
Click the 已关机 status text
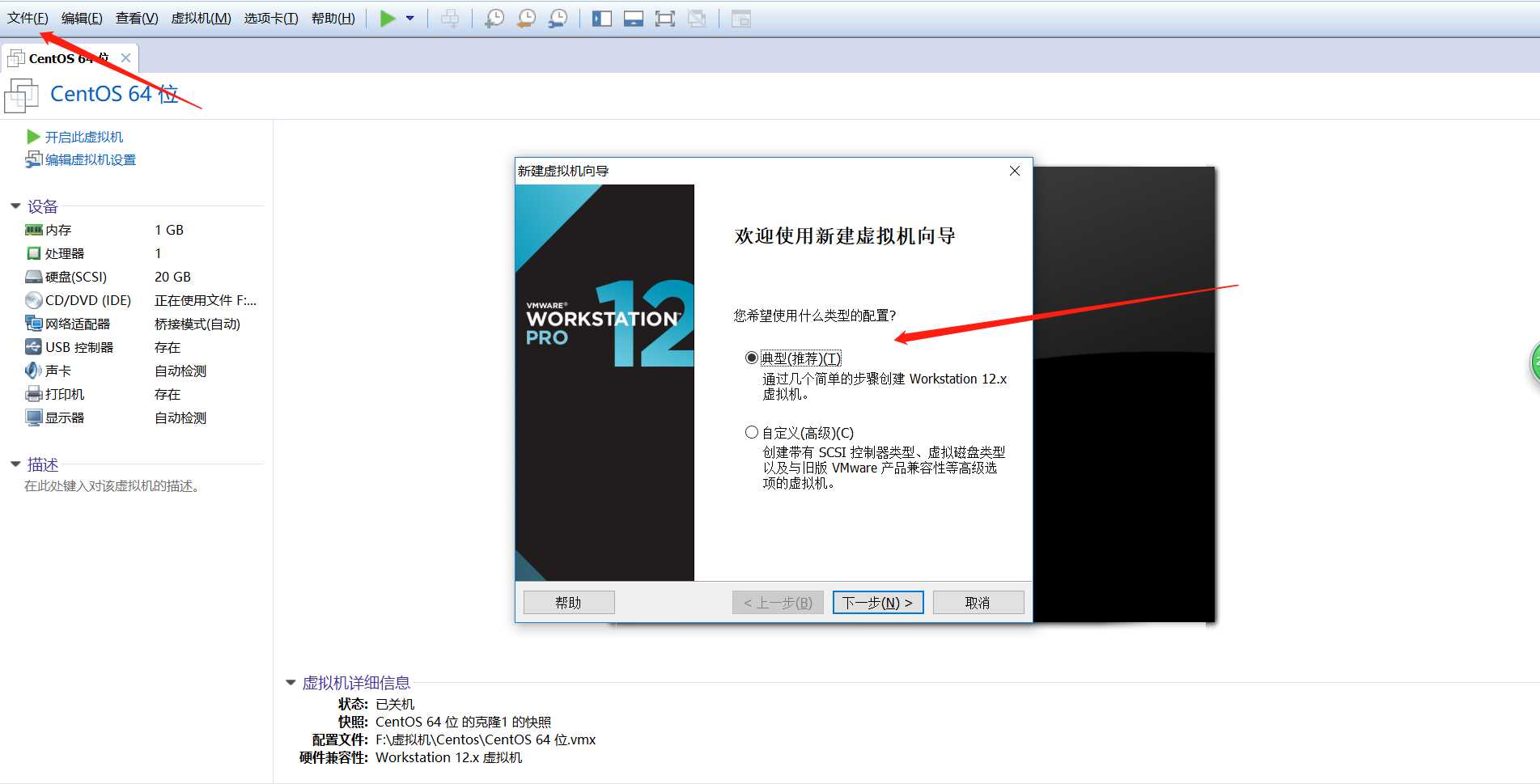pyautogui.click(x=395, y=704)
